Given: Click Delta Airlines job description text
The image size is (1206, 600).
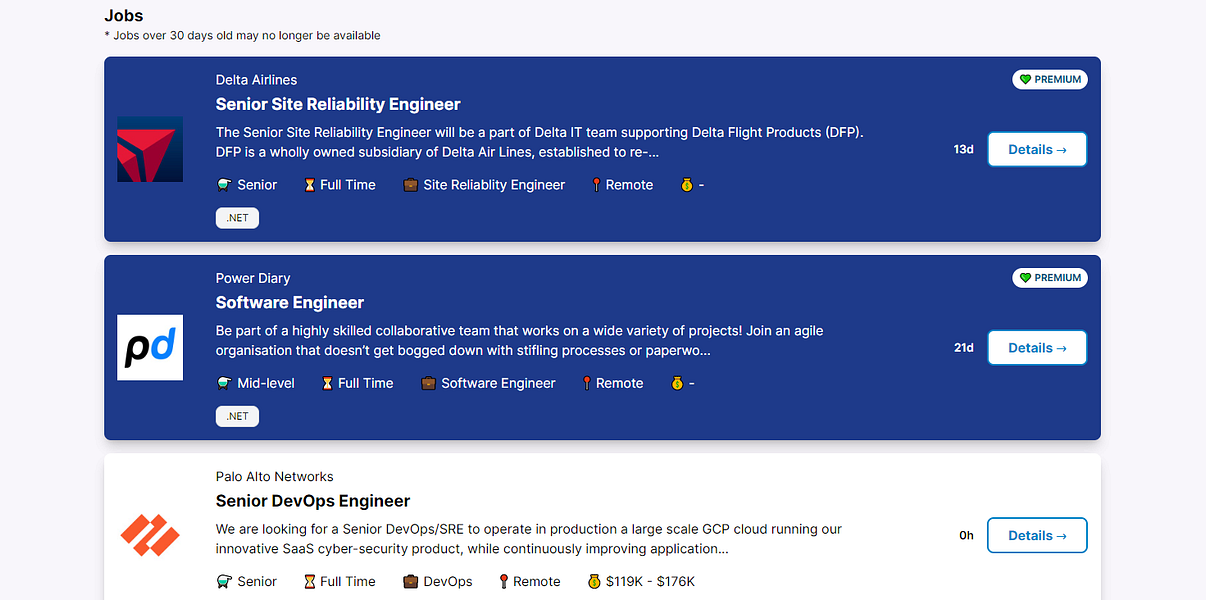Looking at the screenshot, I should (539, 142).
